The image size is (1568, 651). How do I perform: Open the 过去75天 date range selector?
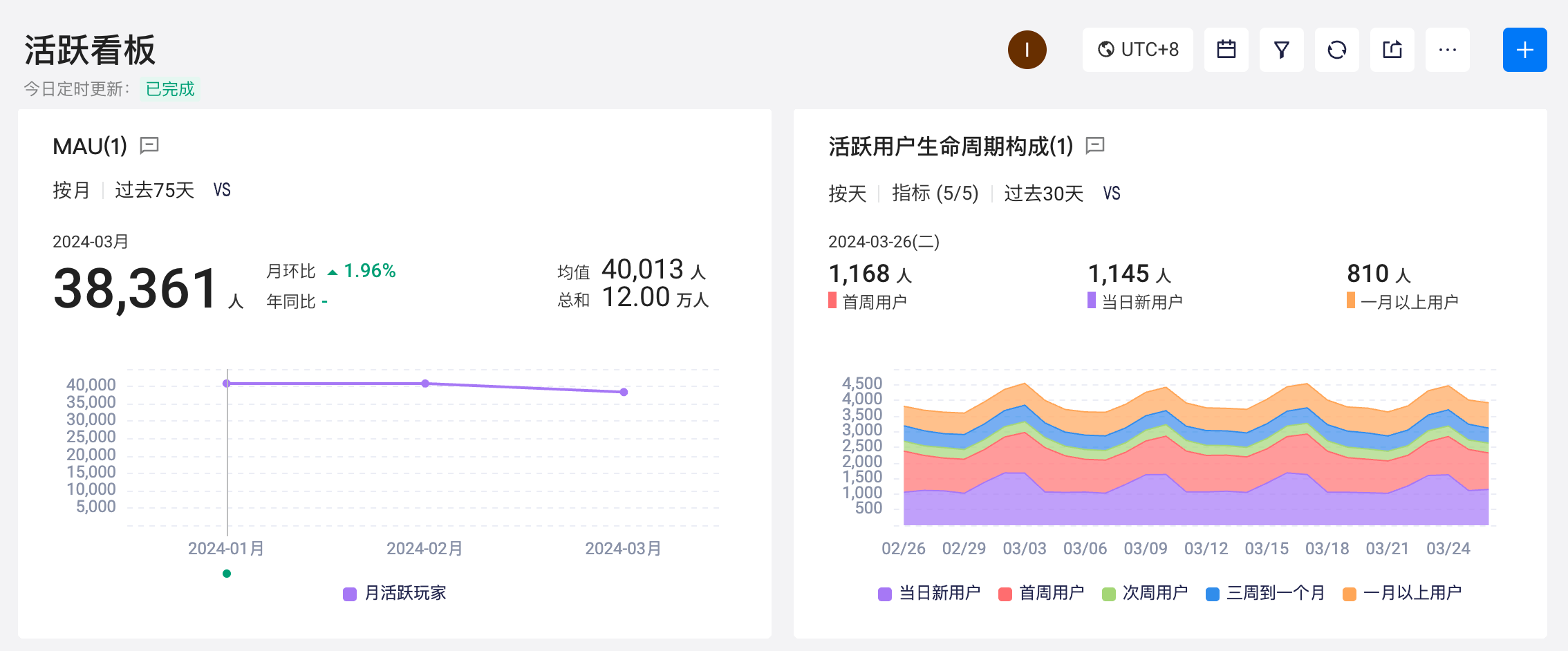tap(154, 190)
